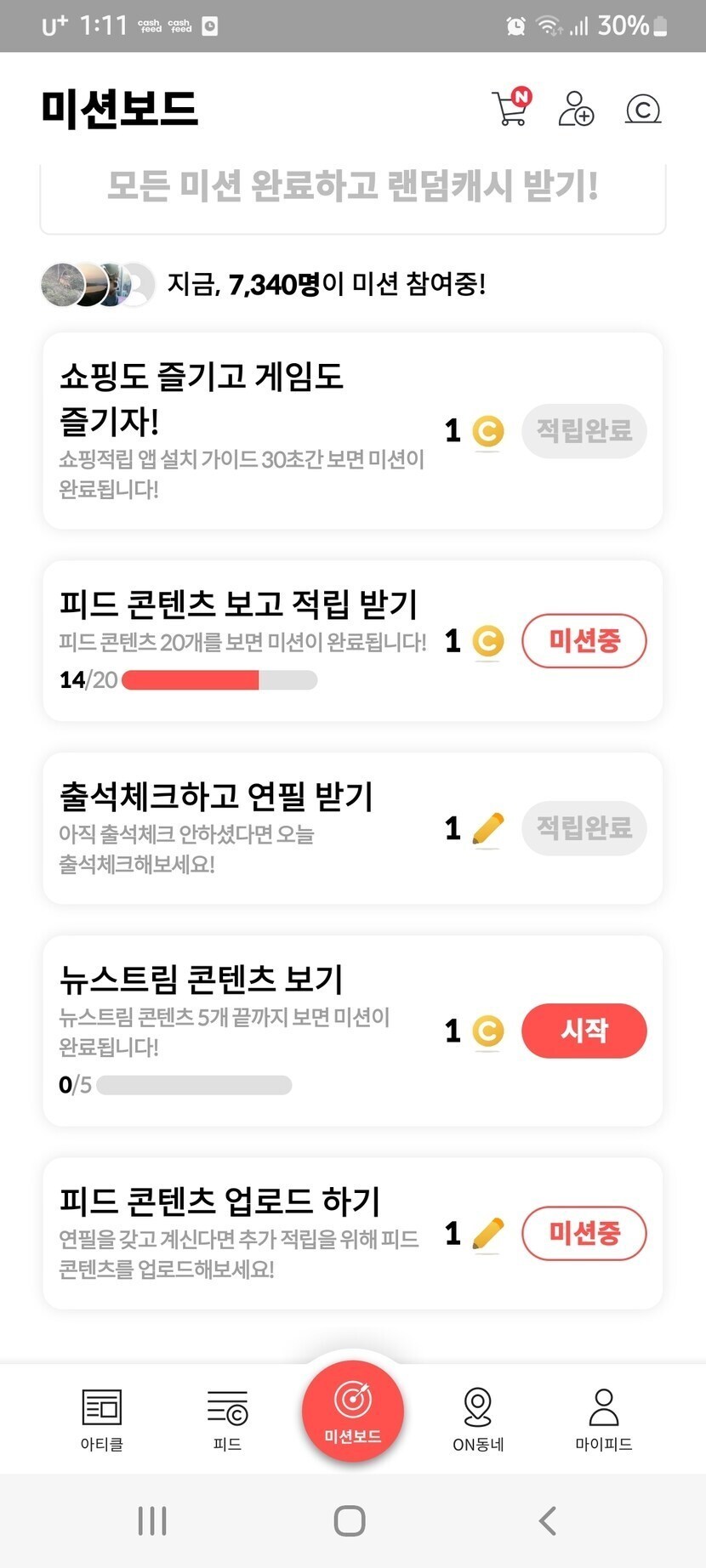
Task: Click the 14/20 feed progress bar
Action: [219, 680]
